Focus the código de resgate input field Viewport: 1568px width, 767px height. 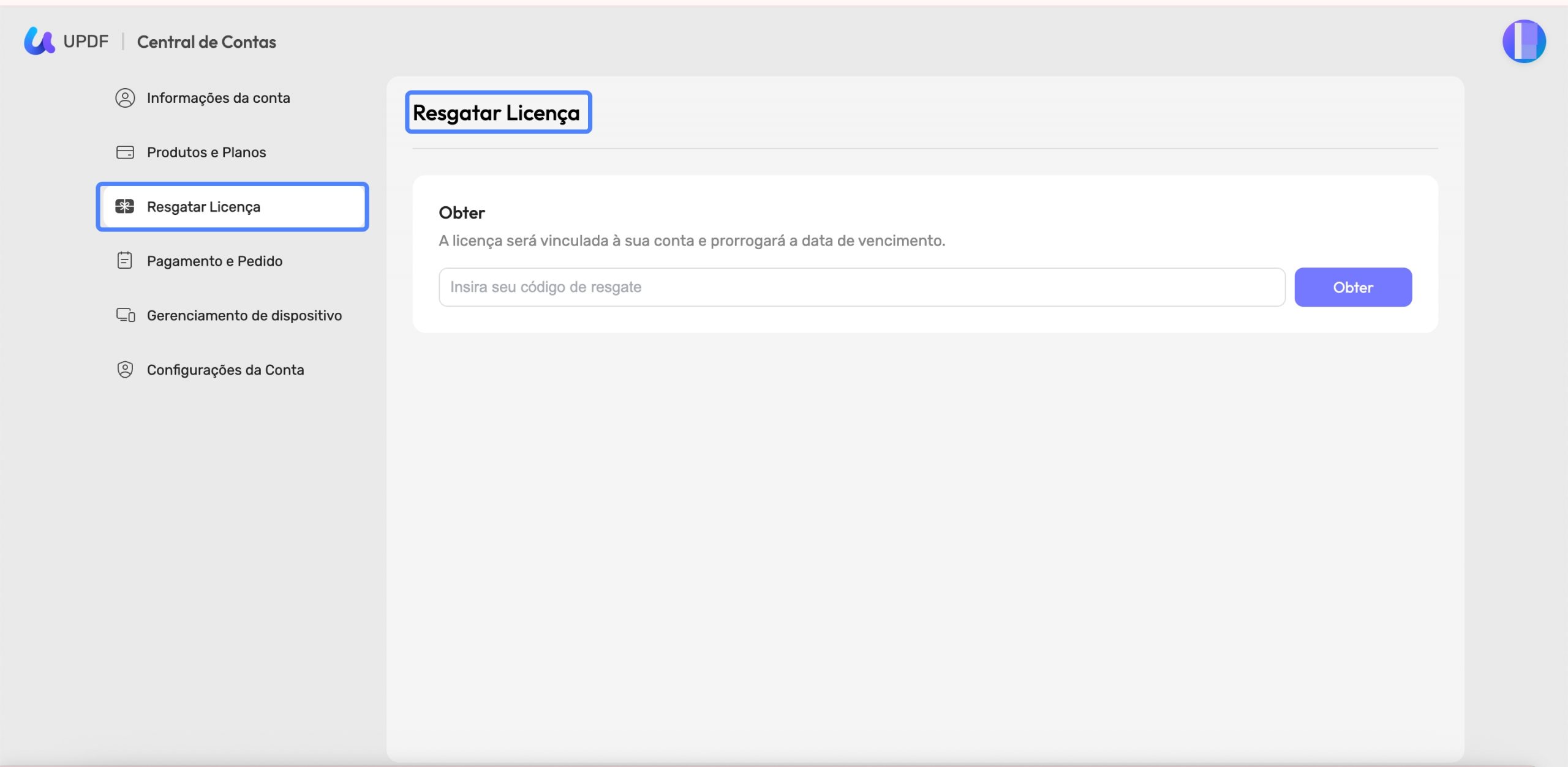click(x=862, y=287)
